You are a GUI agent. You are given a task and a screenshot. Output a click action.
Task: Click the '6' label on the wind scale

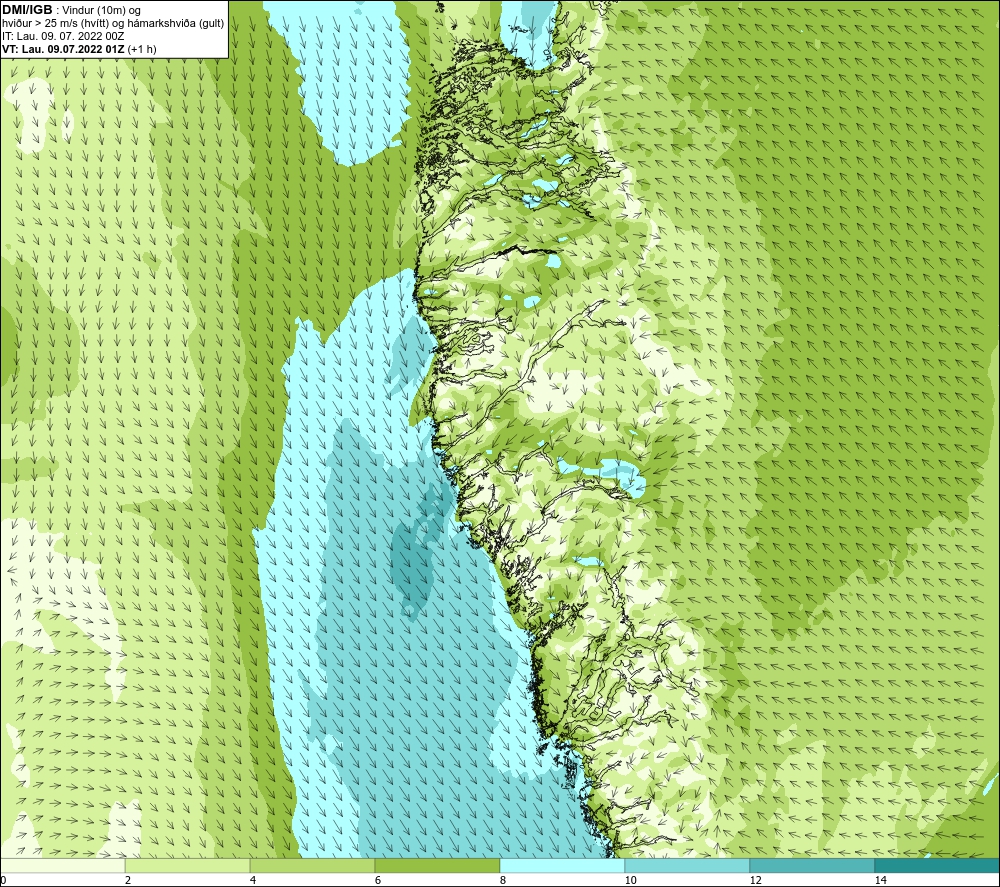(378, 880)
